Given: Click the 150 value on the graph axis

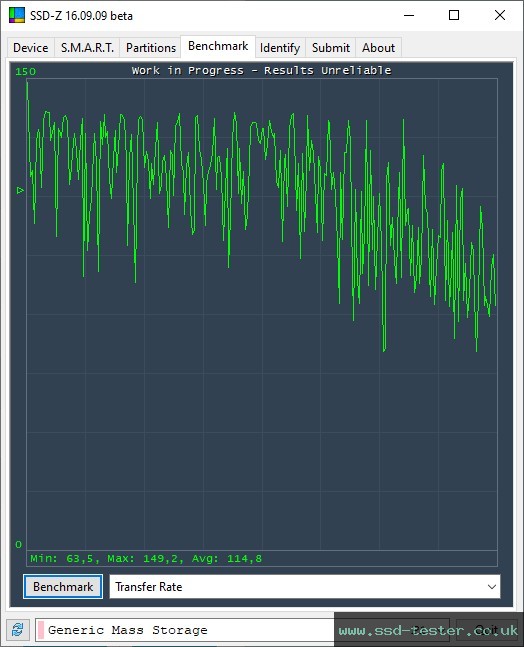Looking at the screenshot, I should tap(26, 71).
